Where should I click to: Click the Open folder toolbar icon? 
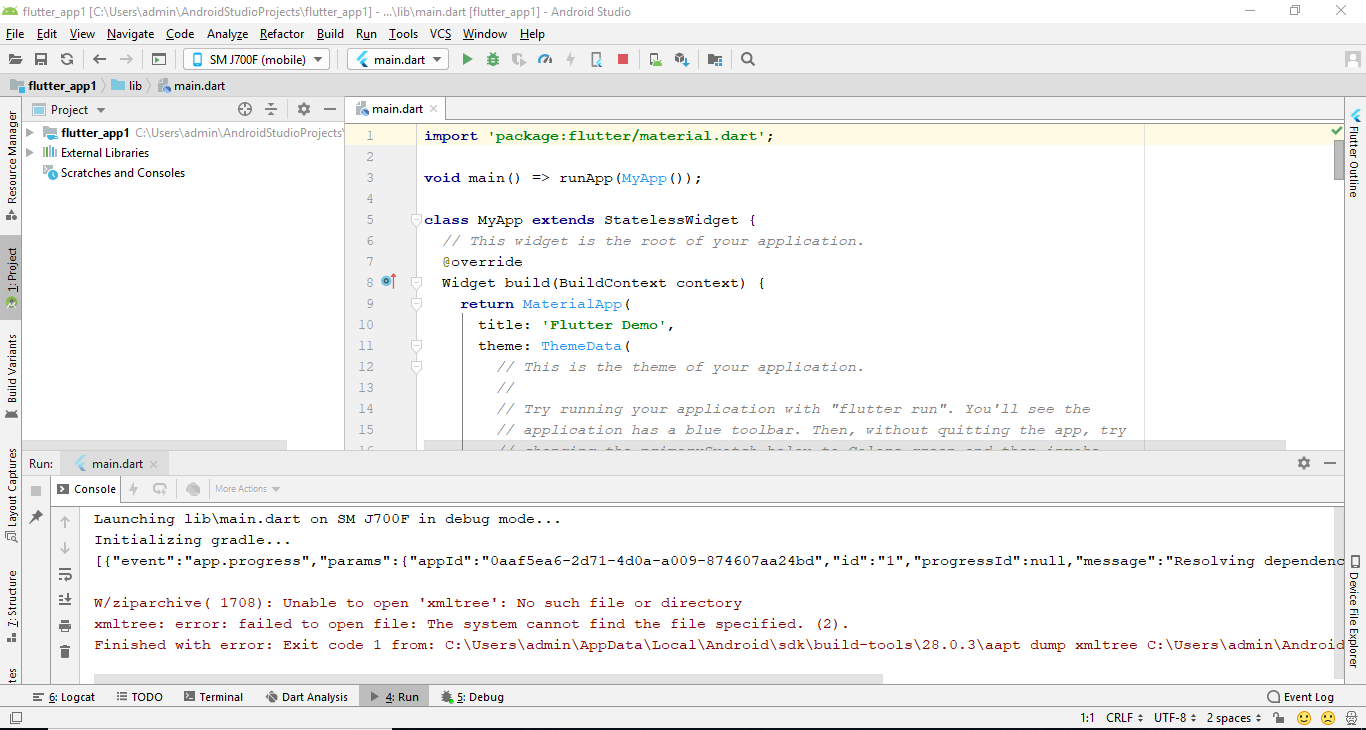tap(16, 60)
